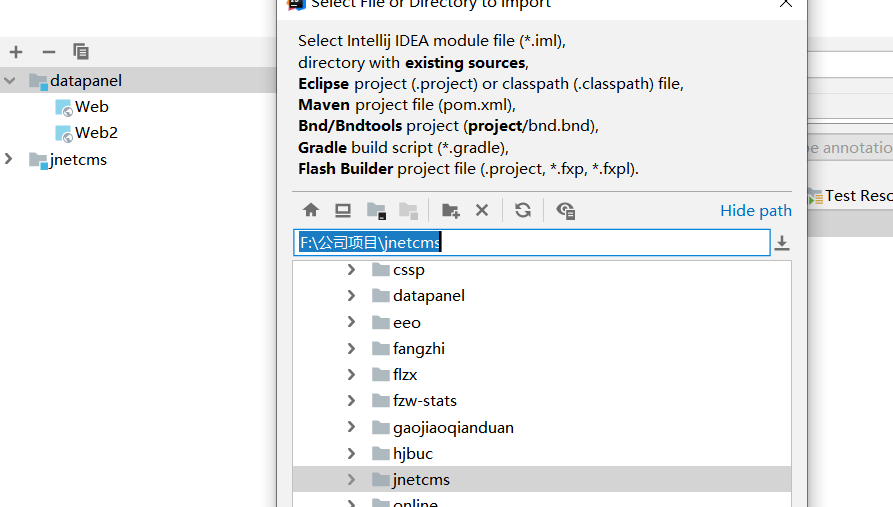Open recent paths history arrow
The image size is (893, 507).
pos(782,243)
